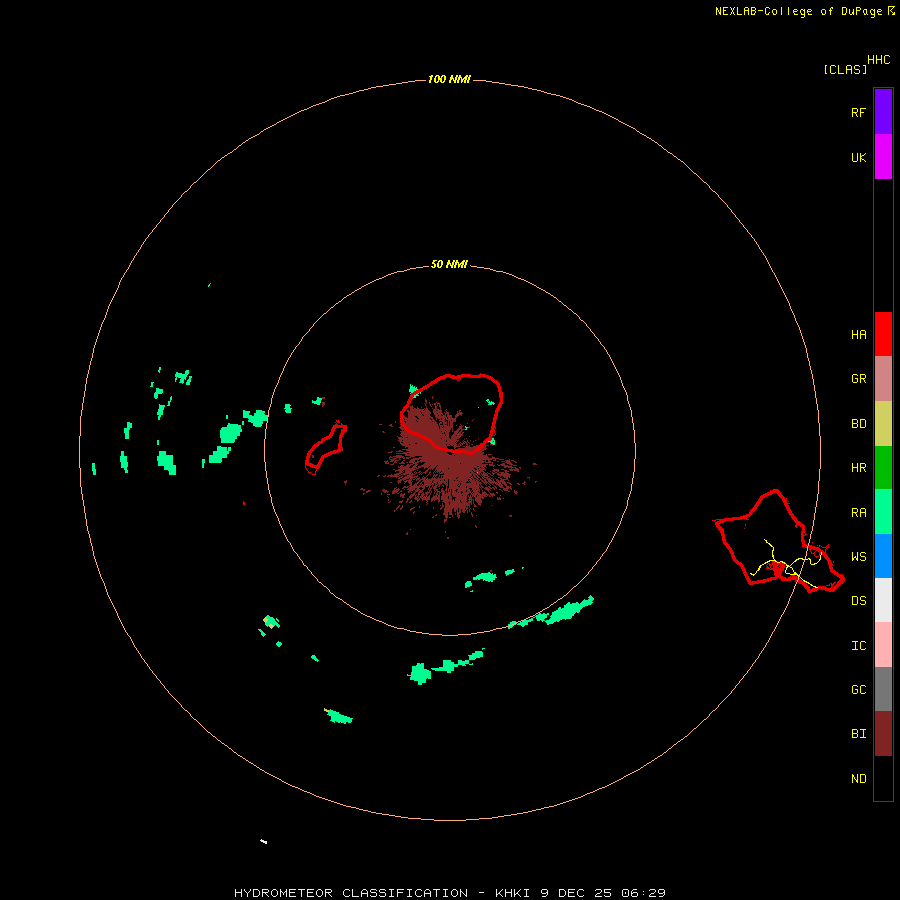Click the UK legend label
Viewport: 900px width, 900px height.
point(858,157)
